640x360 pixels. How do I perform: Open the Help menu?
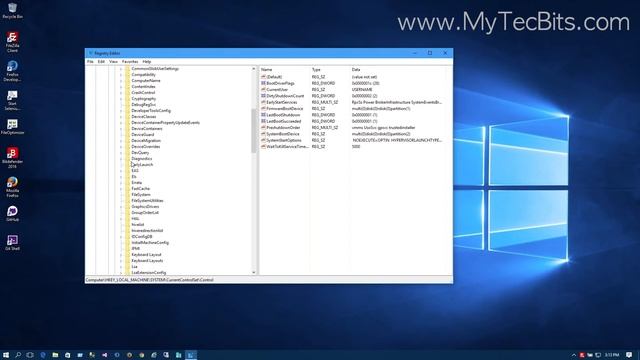pos(147,62)
